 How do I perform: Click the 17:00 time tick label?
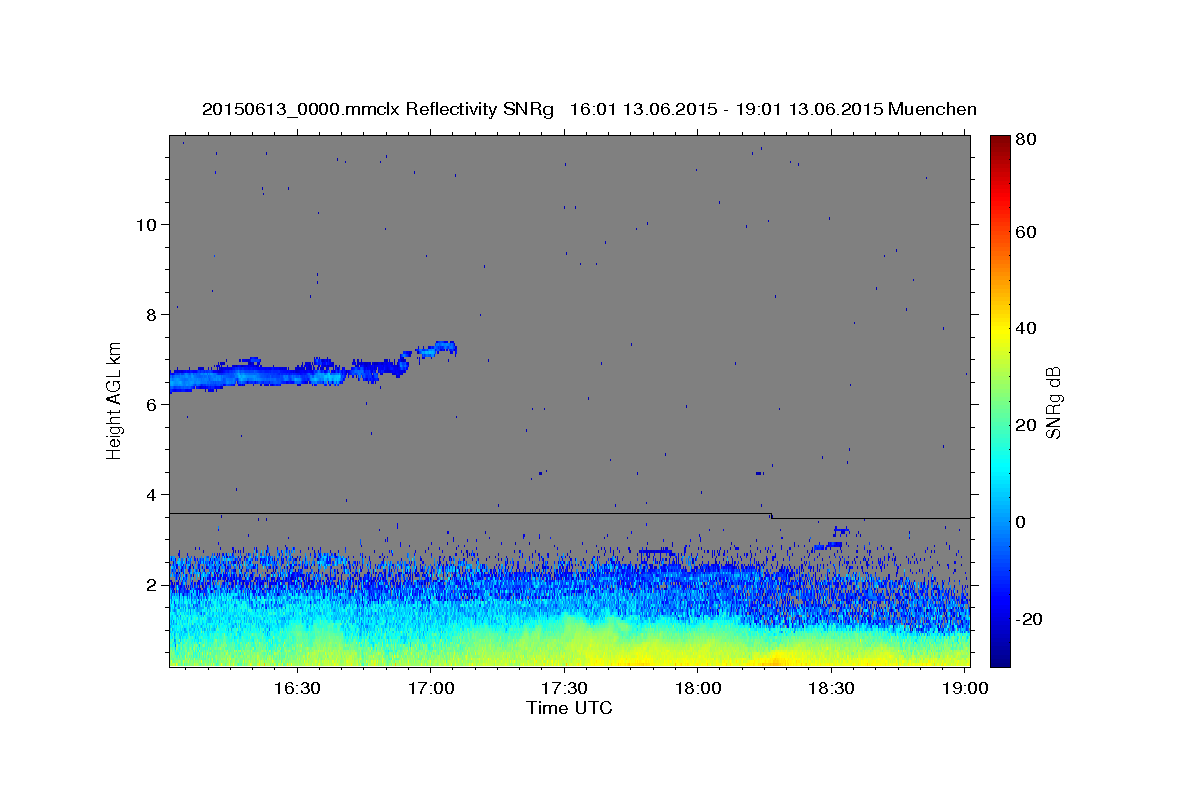pos(431,689)
